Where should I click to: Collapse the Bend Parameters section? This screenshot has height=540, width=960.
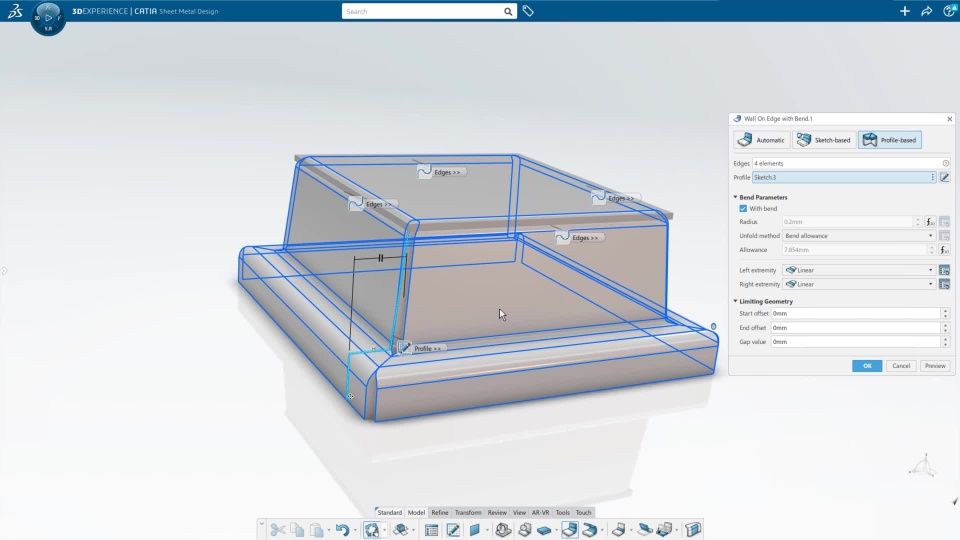(x=735, y=197)
